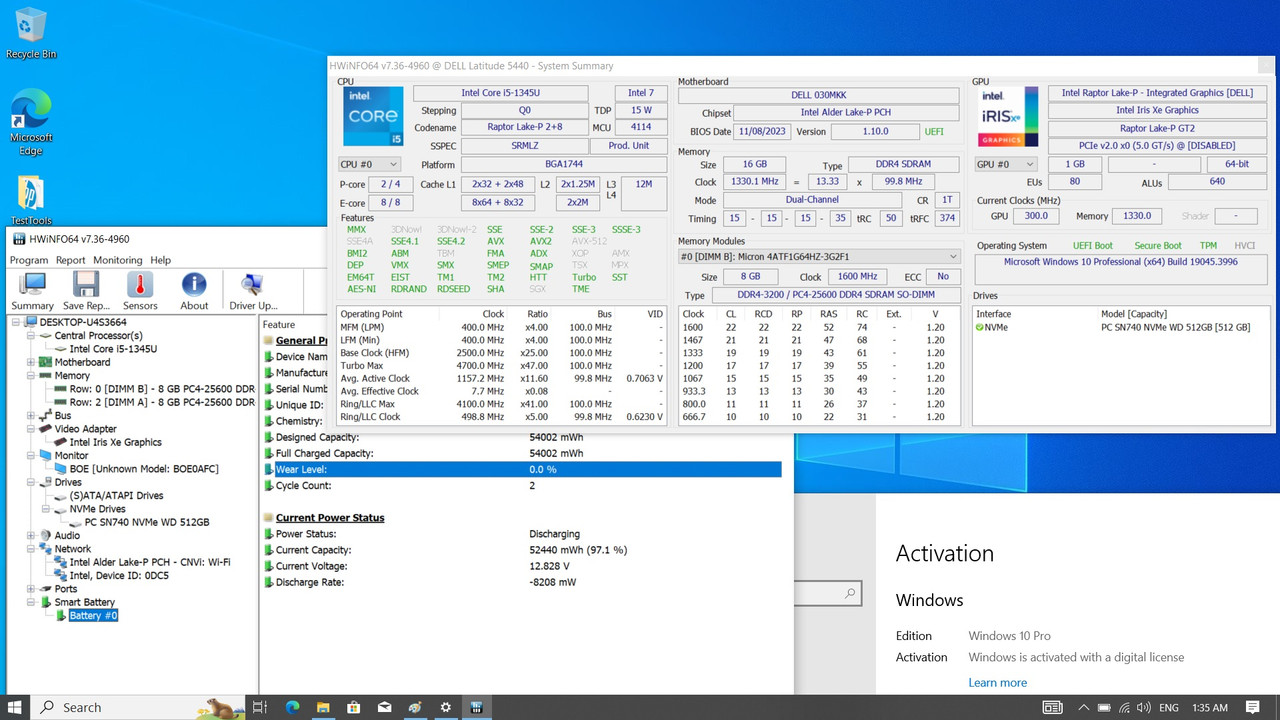
Task: Click the volume speaker tray icon
Action: coord(1145,708)
